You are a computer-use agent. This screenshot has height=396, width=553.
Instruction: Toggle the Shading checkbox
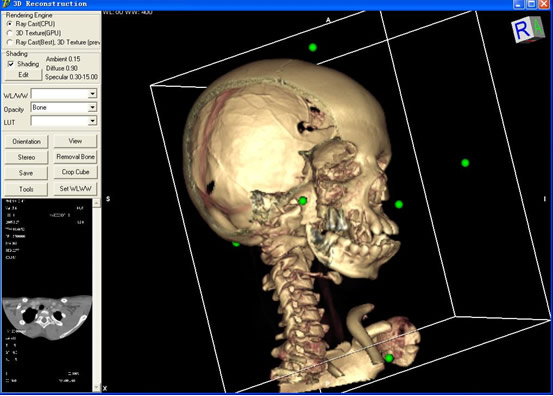tap(11, 64)
